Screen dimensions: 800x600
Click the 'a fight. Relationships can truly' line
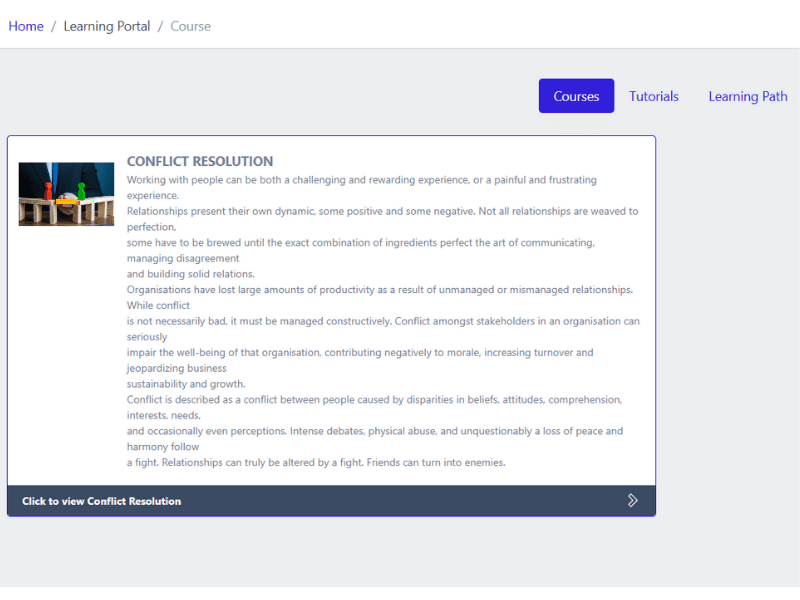[x=316, y=463]
